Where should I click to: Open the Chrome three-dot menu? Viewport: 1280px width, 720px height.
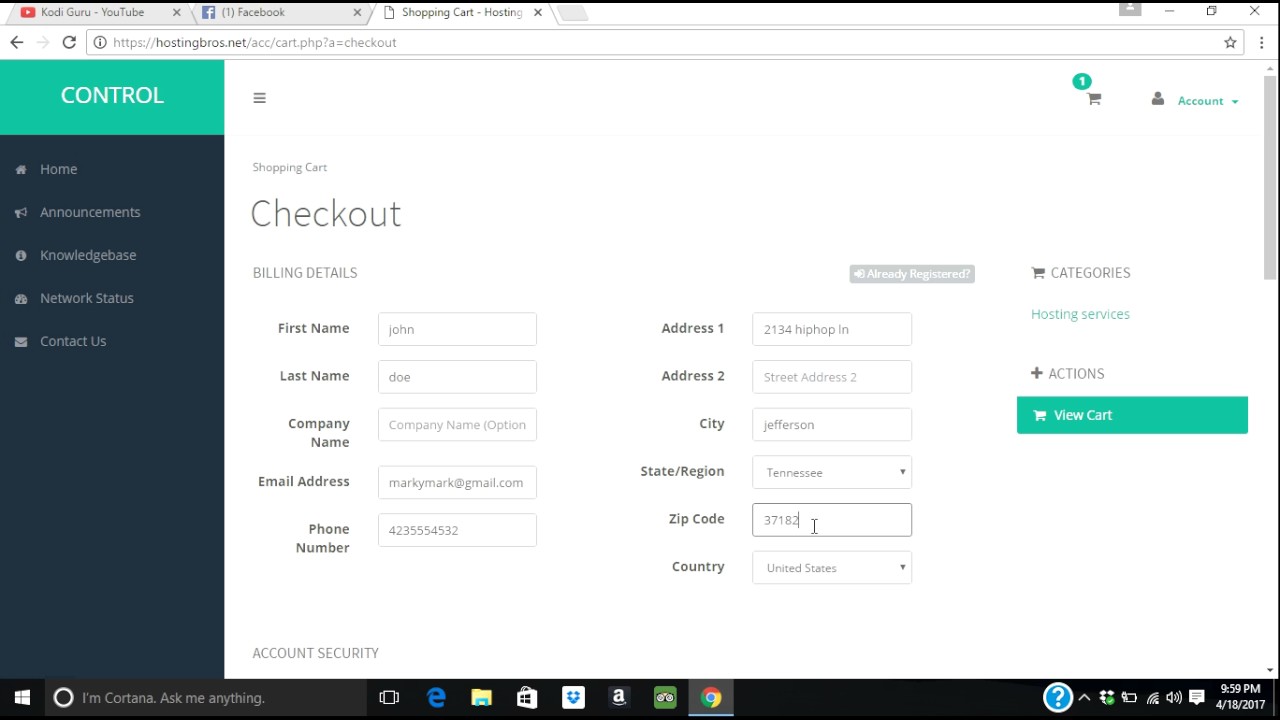[x=1262, y=42]
